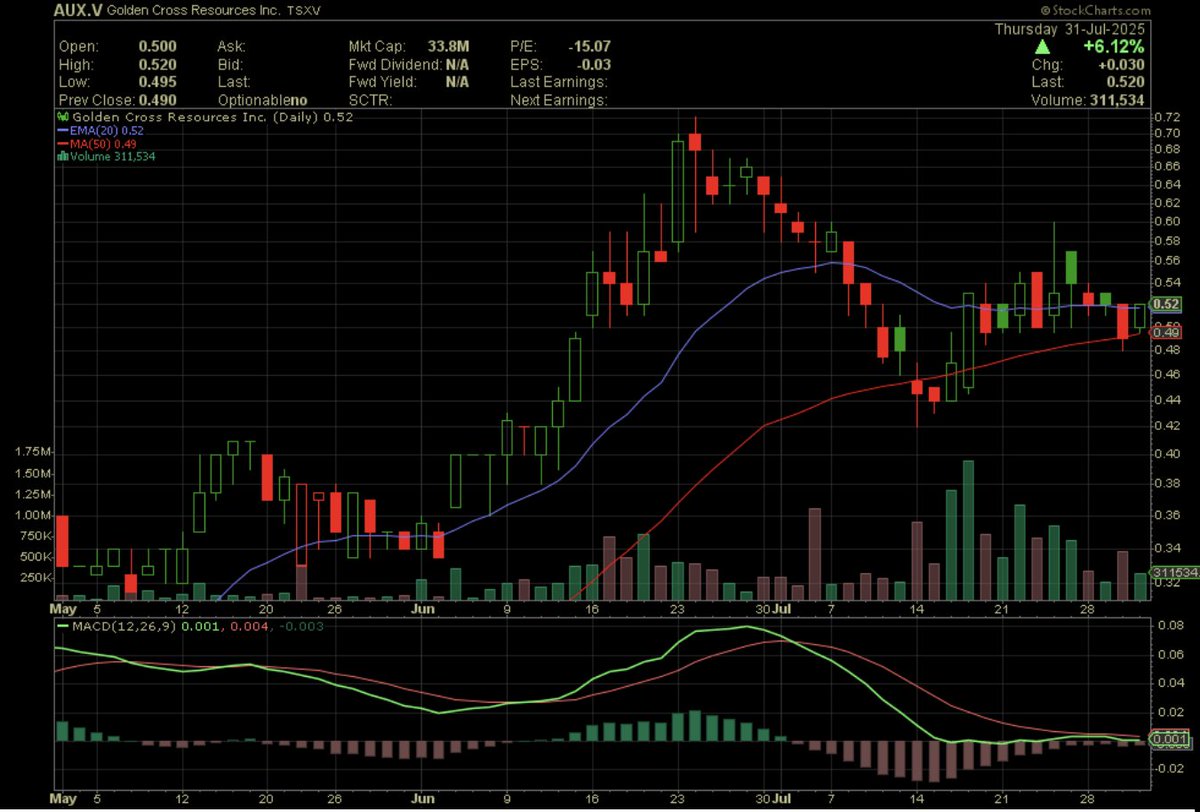This screenshot has width=1200, height=812.
Task: Click the 0.40 price axis label
Action: coord(1168,453)
